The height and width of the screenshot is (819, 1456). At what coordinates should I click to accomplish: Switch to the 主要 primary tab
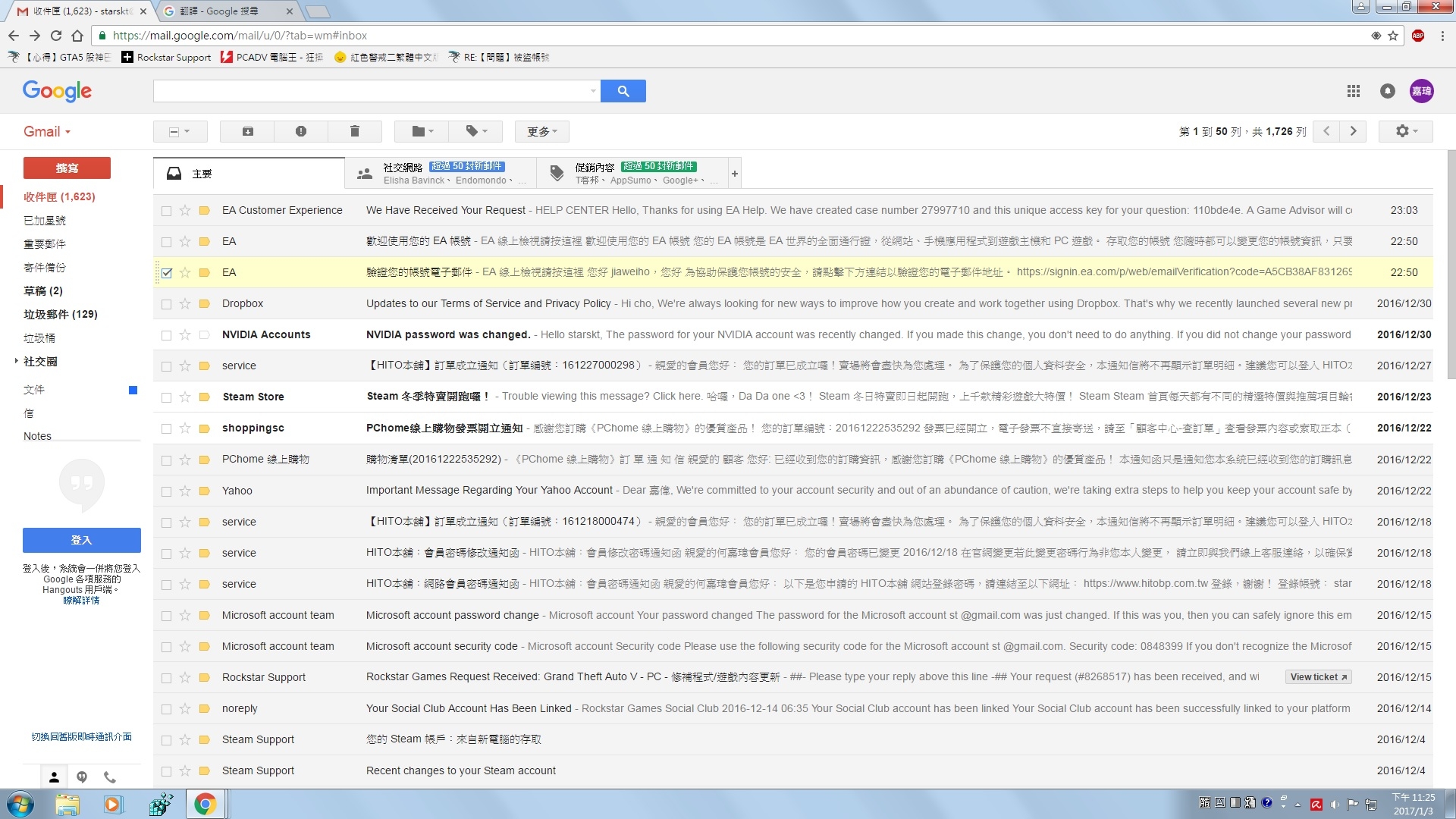(x=249, y=174)
